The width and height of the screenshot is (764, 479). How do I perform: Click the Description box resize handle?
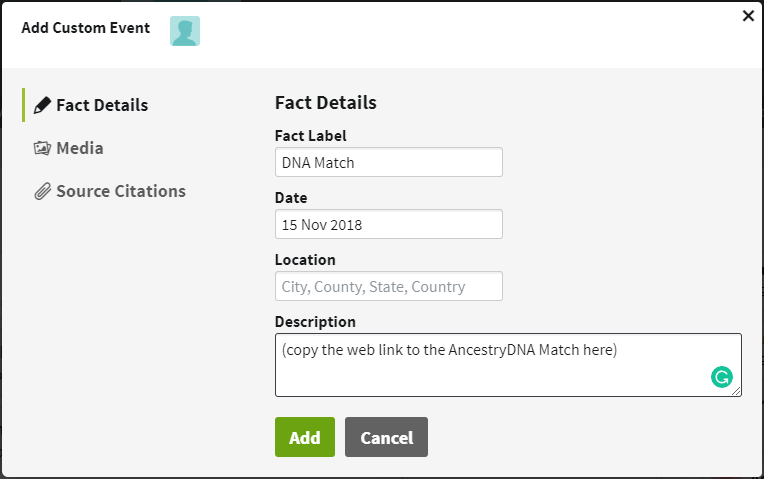(737, 392)
